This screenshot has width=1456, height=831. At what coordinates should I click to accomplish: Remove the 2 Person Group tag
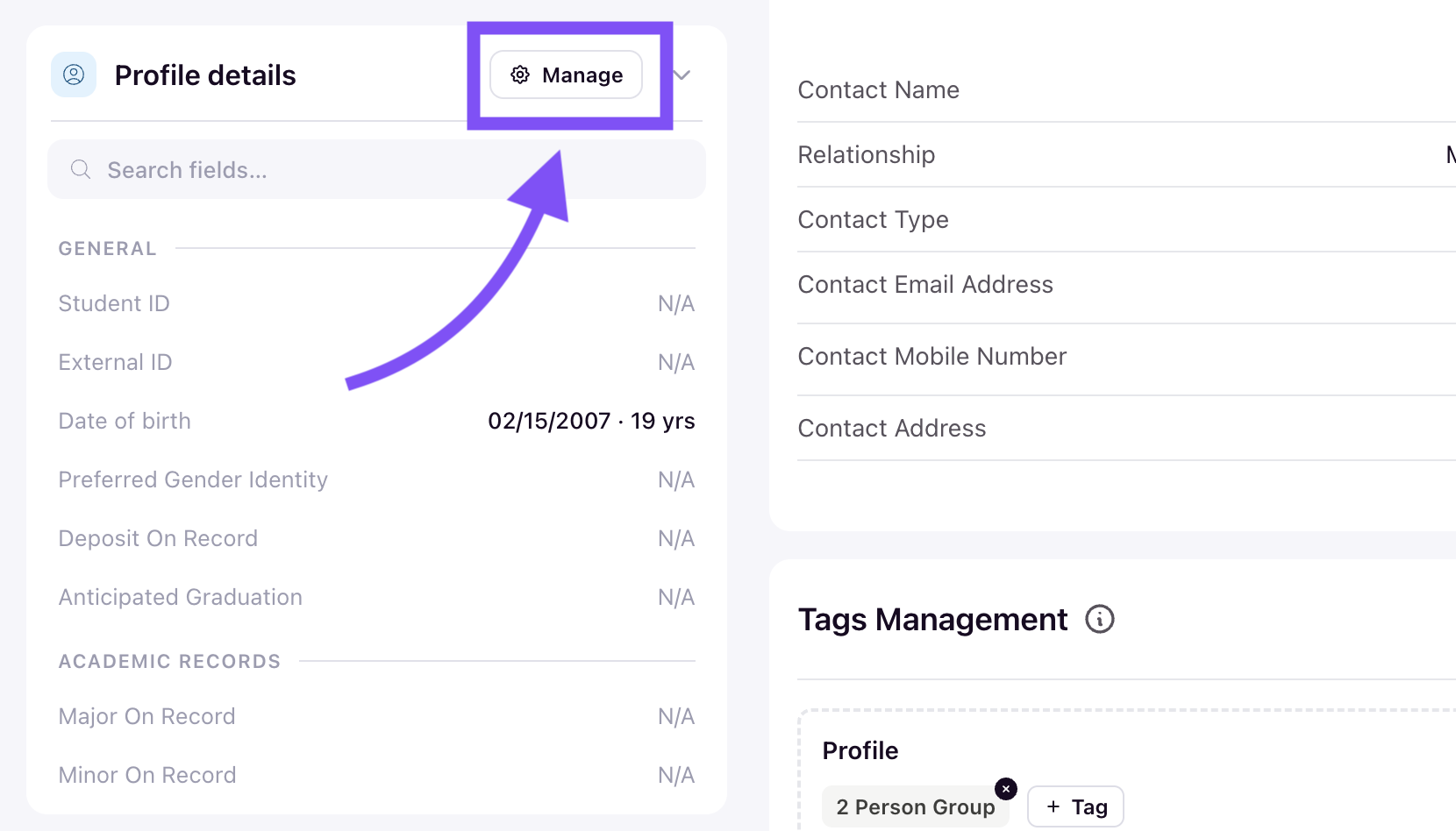(1006, 789)
